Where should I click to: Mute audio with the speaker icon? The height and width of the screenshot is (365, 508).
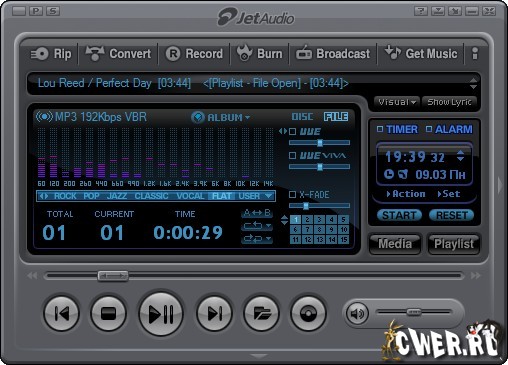357,313
